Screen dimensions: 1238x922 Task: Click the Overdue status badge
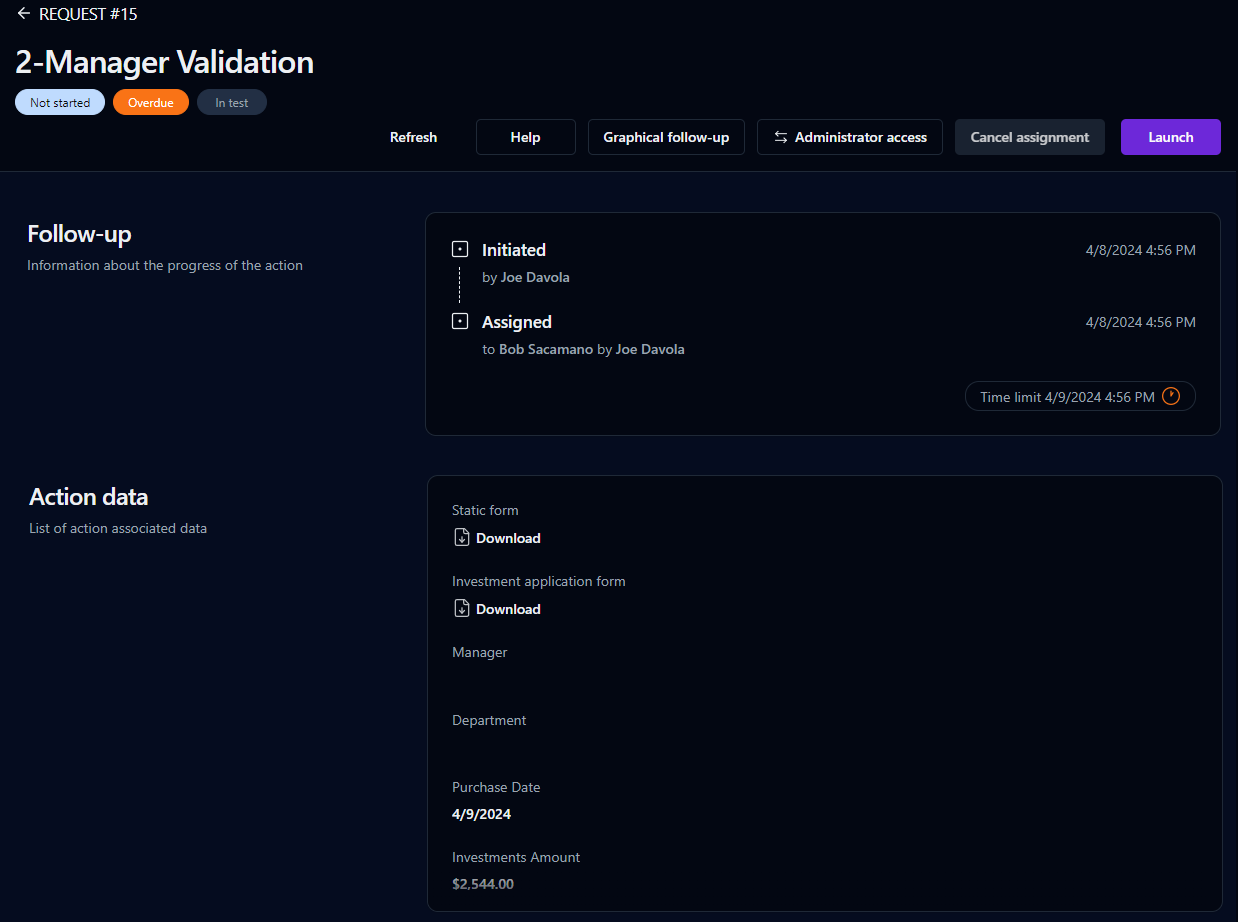[151, 103]
